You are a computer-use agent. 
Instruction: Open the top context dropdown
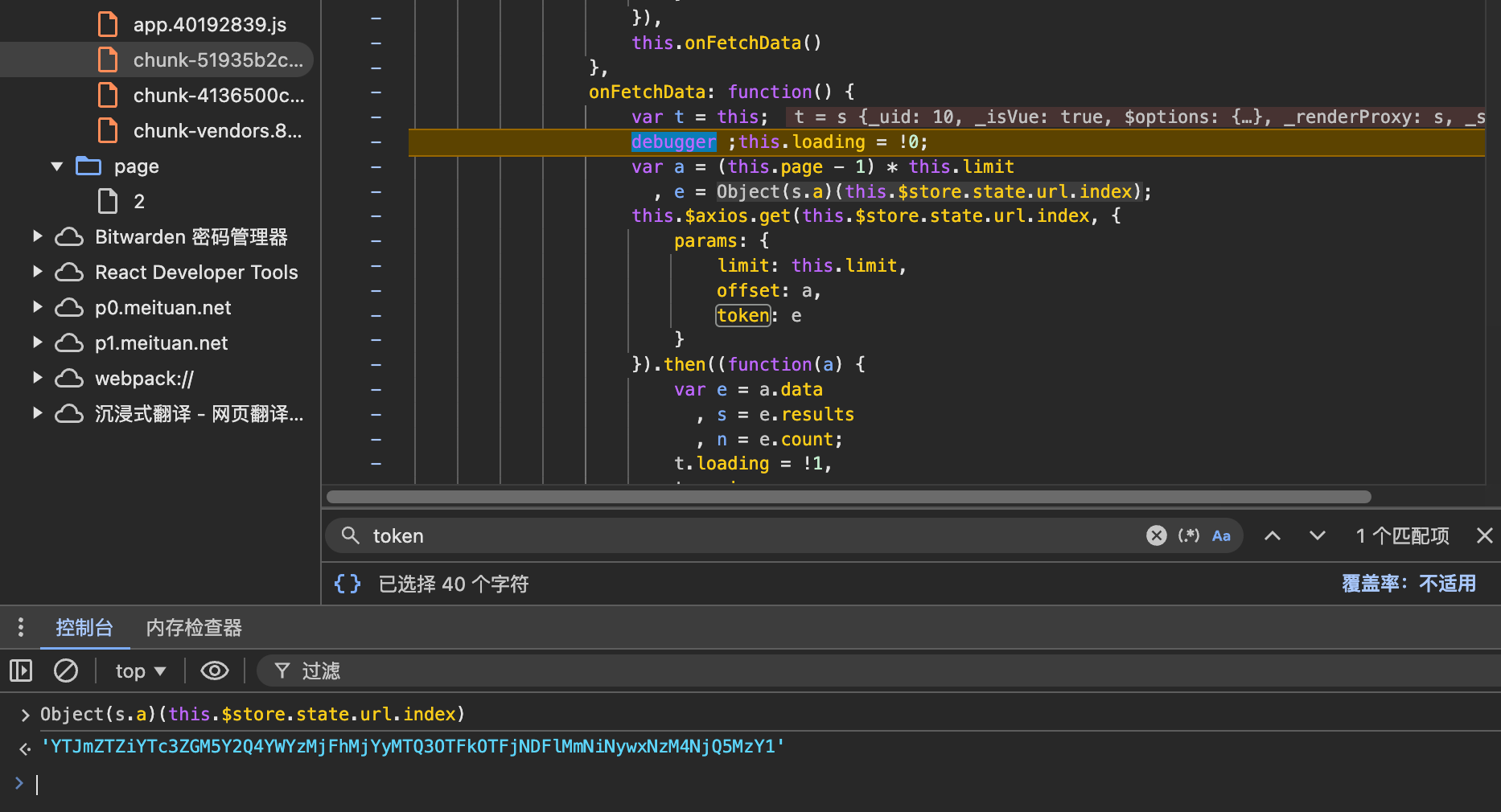click(x=140, y=671)
